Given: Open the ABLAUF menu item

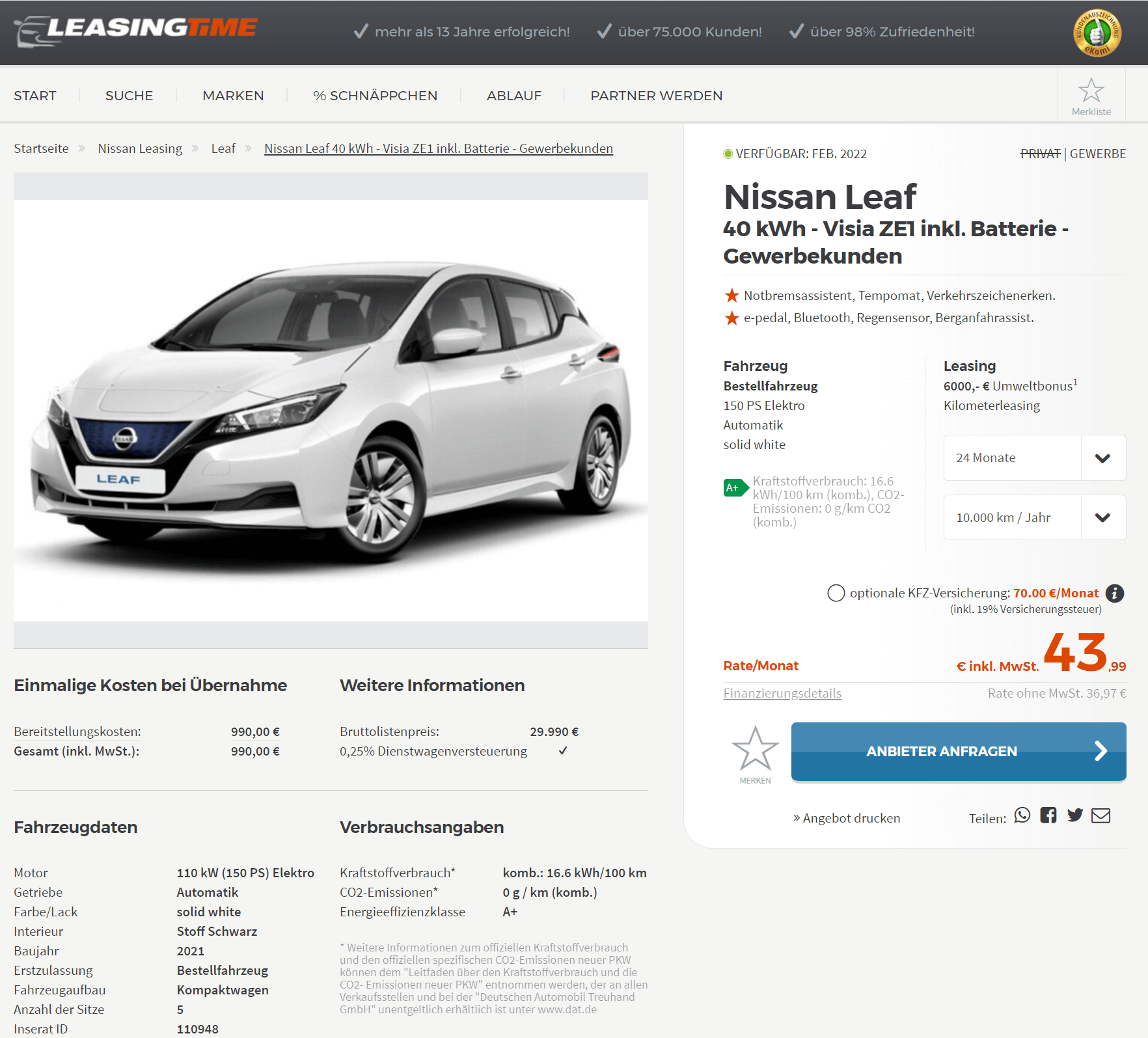Looking at the screenshot, I should point(514,96).
